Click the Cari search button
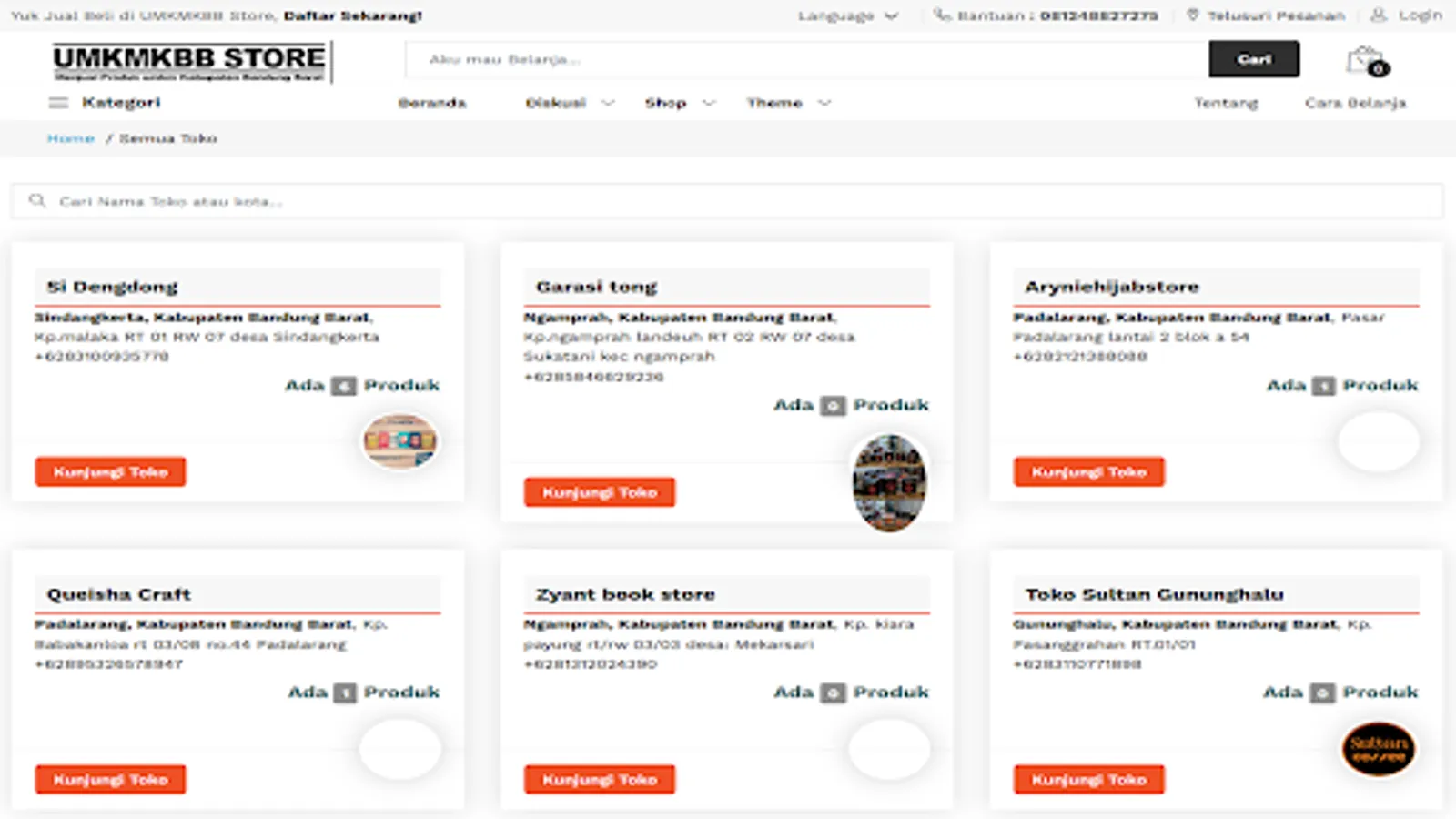Viewport: 1456px width, 819px height. coord(1254,59)
